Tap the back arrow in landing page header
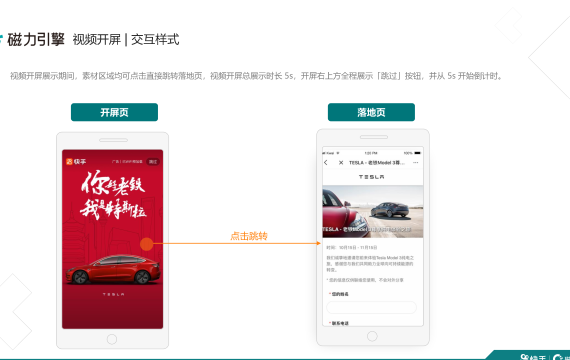 [326, 163]
